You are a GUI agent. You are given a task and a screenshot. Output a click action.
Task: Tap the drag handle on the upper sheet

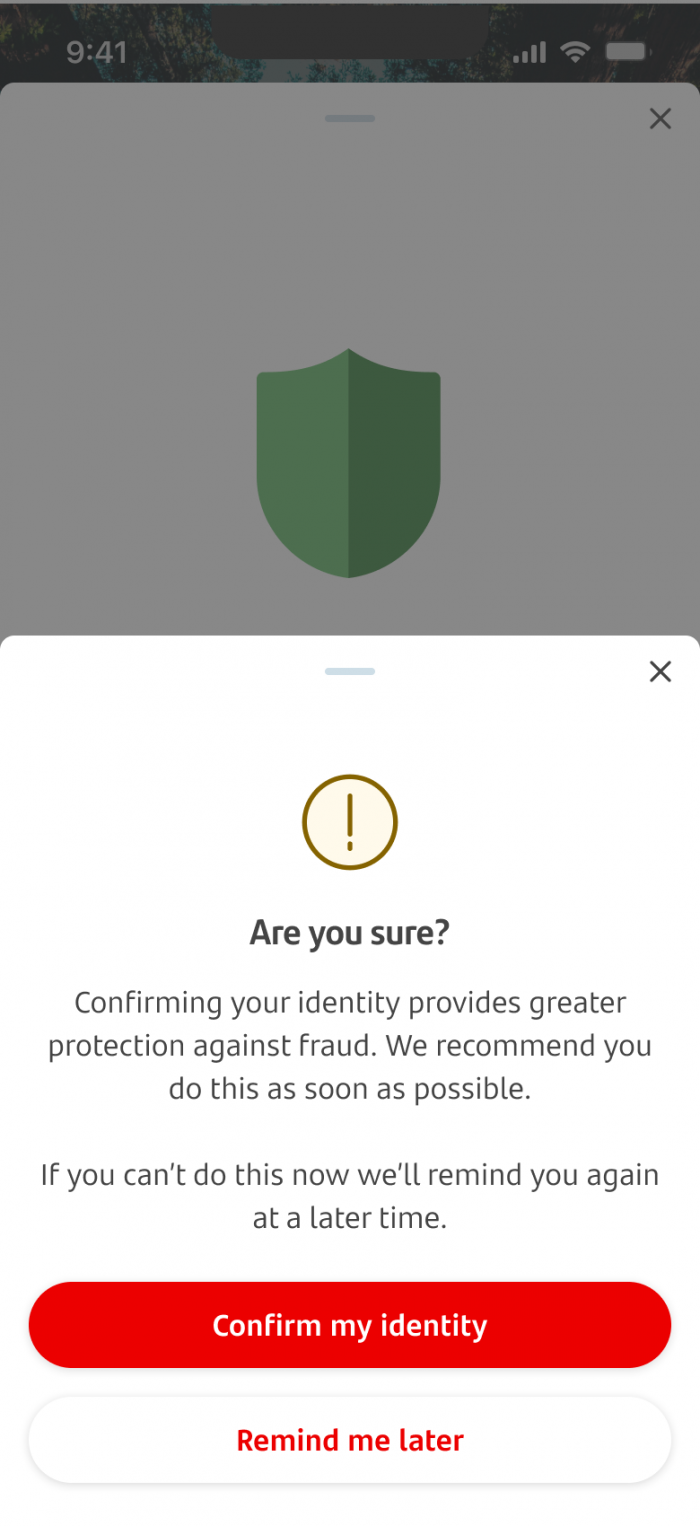pos(349,118)
